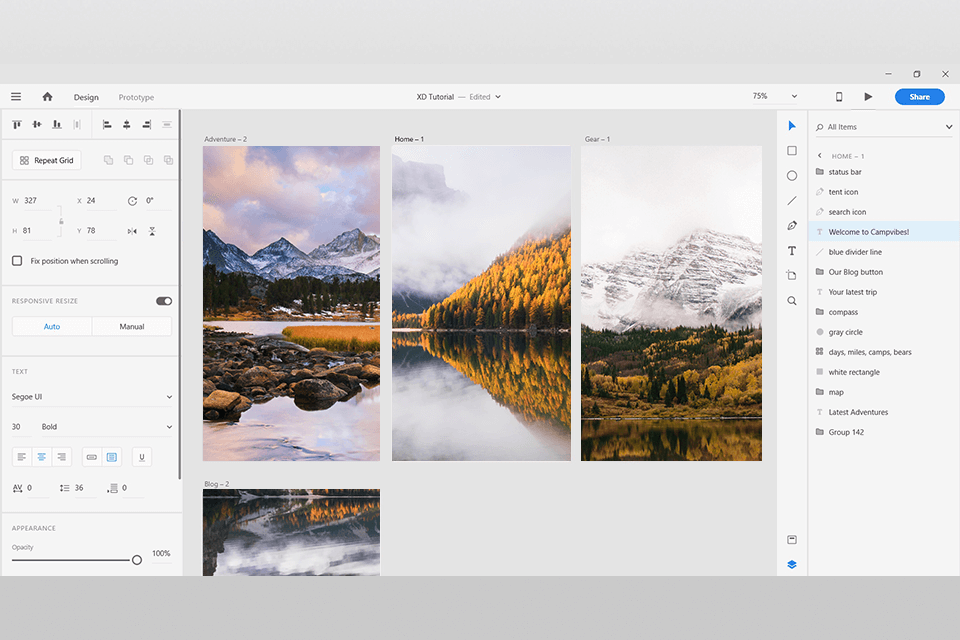
Task: Distribute selection horizontally
Action: coord(77,125)
